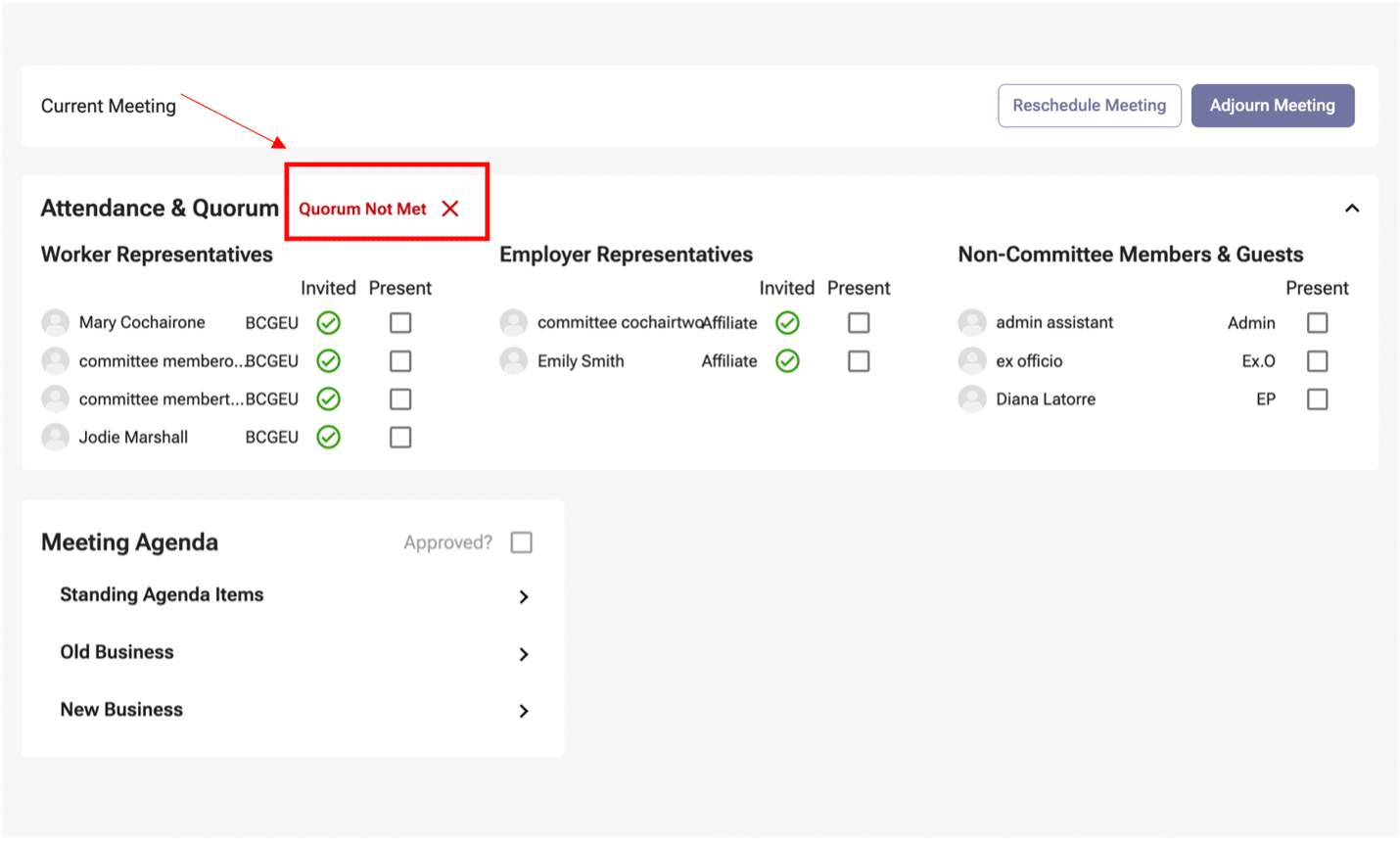
Task: Expand Old Business chevron
Action: pyautogui.click(x=524, y=654)
